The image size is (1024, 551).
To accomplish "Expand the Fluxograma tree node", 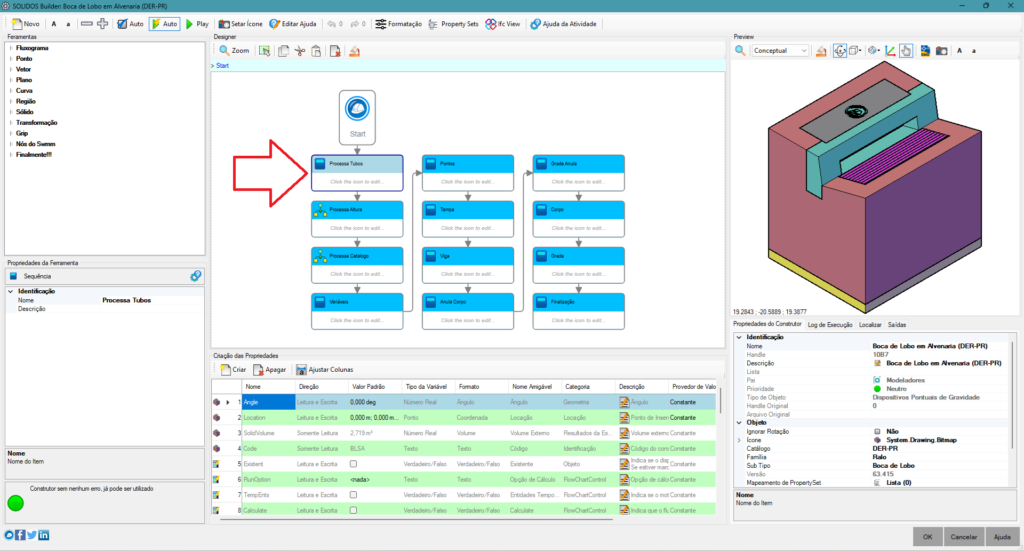I will point(10,47).
